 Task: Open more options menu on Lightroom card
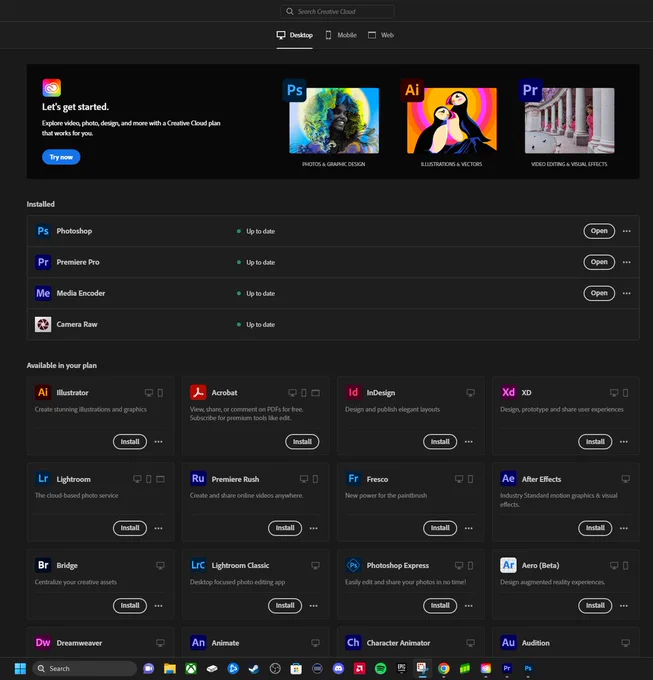159,528
